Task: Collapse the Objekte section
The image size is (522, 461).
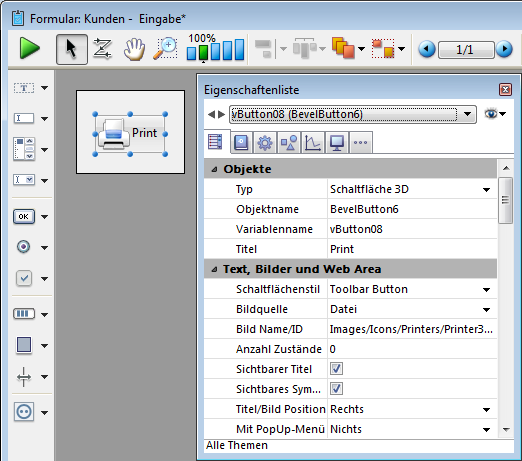Action: (215, 169)
